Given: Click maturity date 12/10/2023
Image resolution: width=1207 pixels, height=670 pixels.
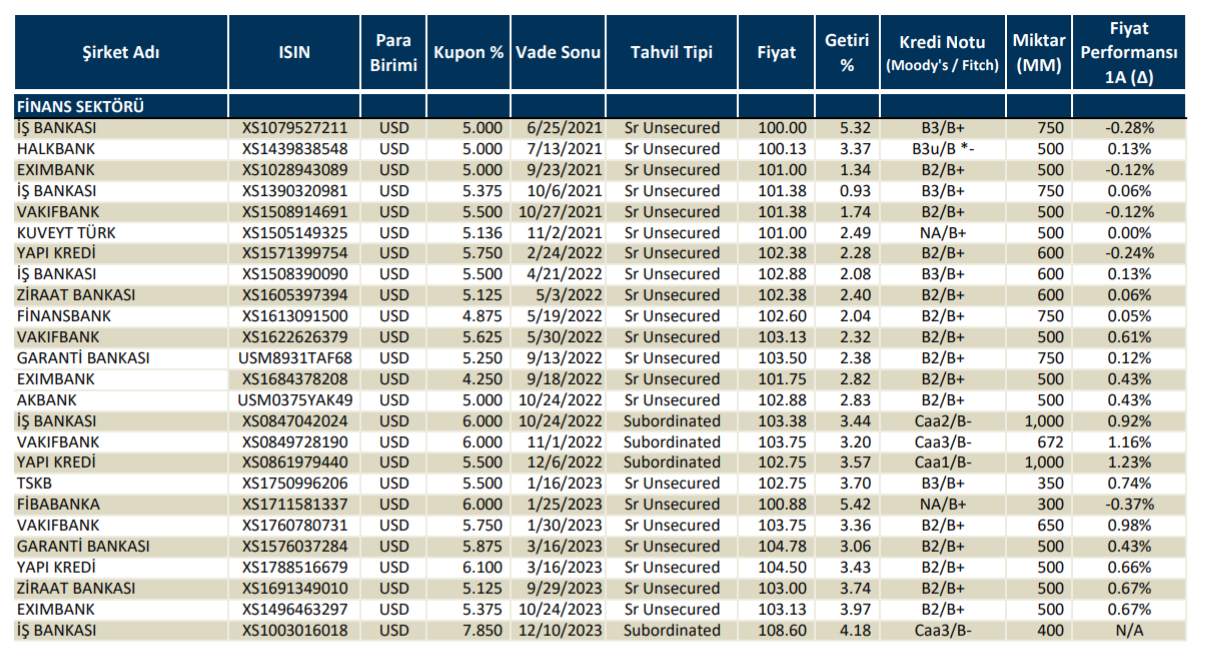Looking at the screenshot, I should pos(559,631).
